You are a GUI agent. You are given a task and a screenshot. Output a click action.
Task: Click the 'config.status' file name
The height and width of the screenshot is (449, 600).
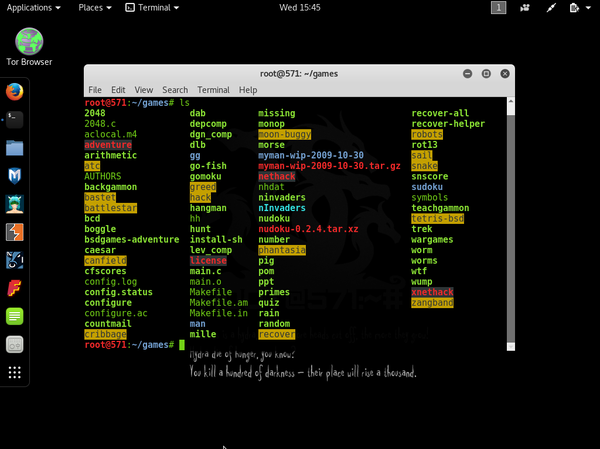tap(118, 292)
